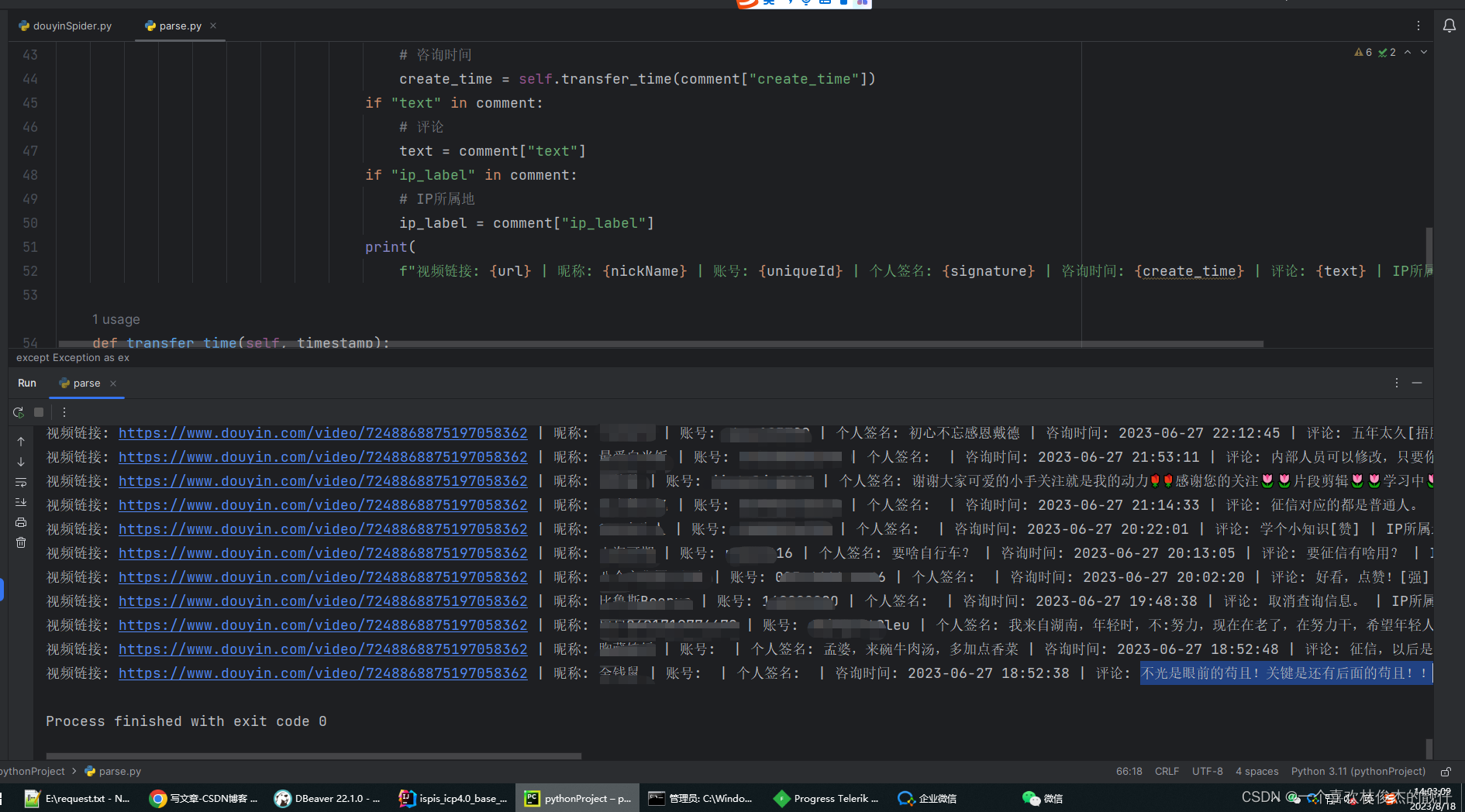The width and height of the screenshot is (1465, 812).
Task: Open DBeaver from the taskbar
Action: [x=327, y=798]
